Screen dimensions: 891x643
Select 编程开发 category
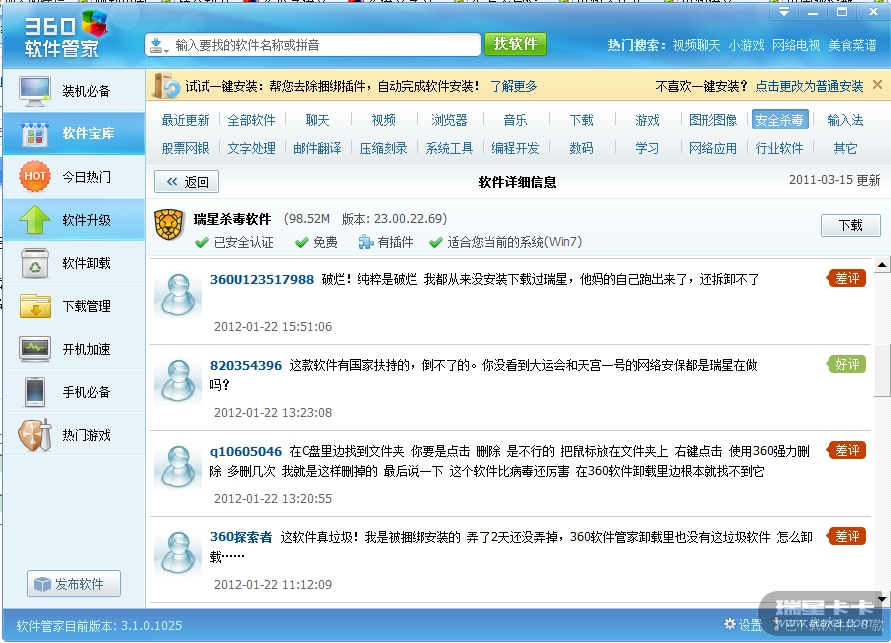[x=515, y=148]
